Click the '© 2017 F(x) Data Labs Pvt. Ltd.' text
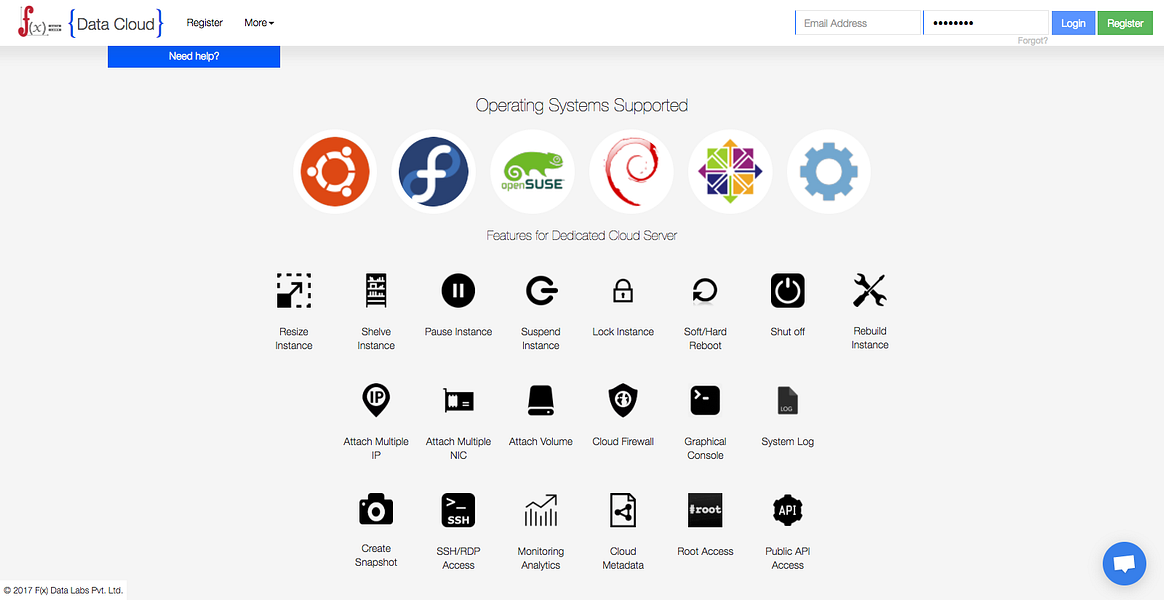Screen dimensions: 1164x600 [x=63, y=590]
